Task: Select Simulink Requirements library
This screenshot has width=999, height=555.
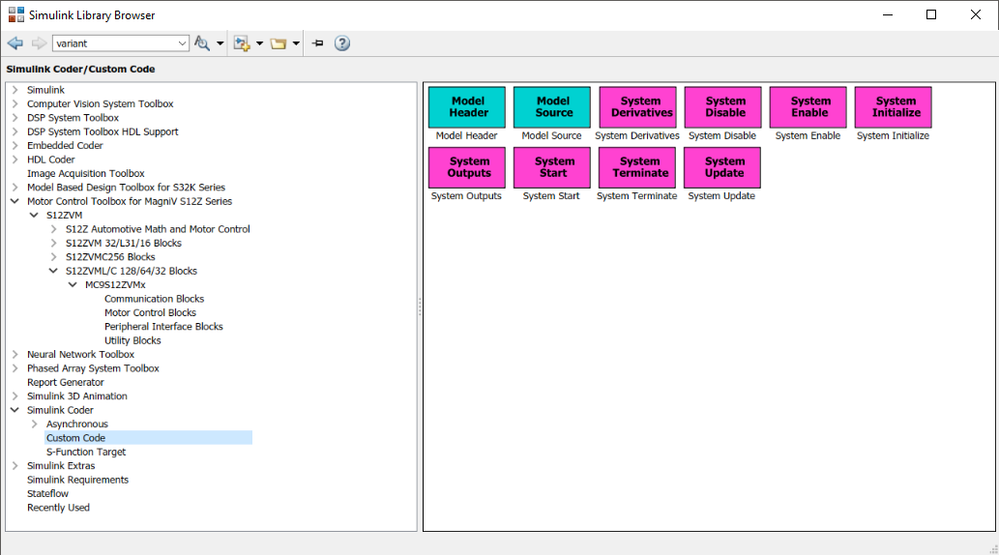Action: pos(78,480)
